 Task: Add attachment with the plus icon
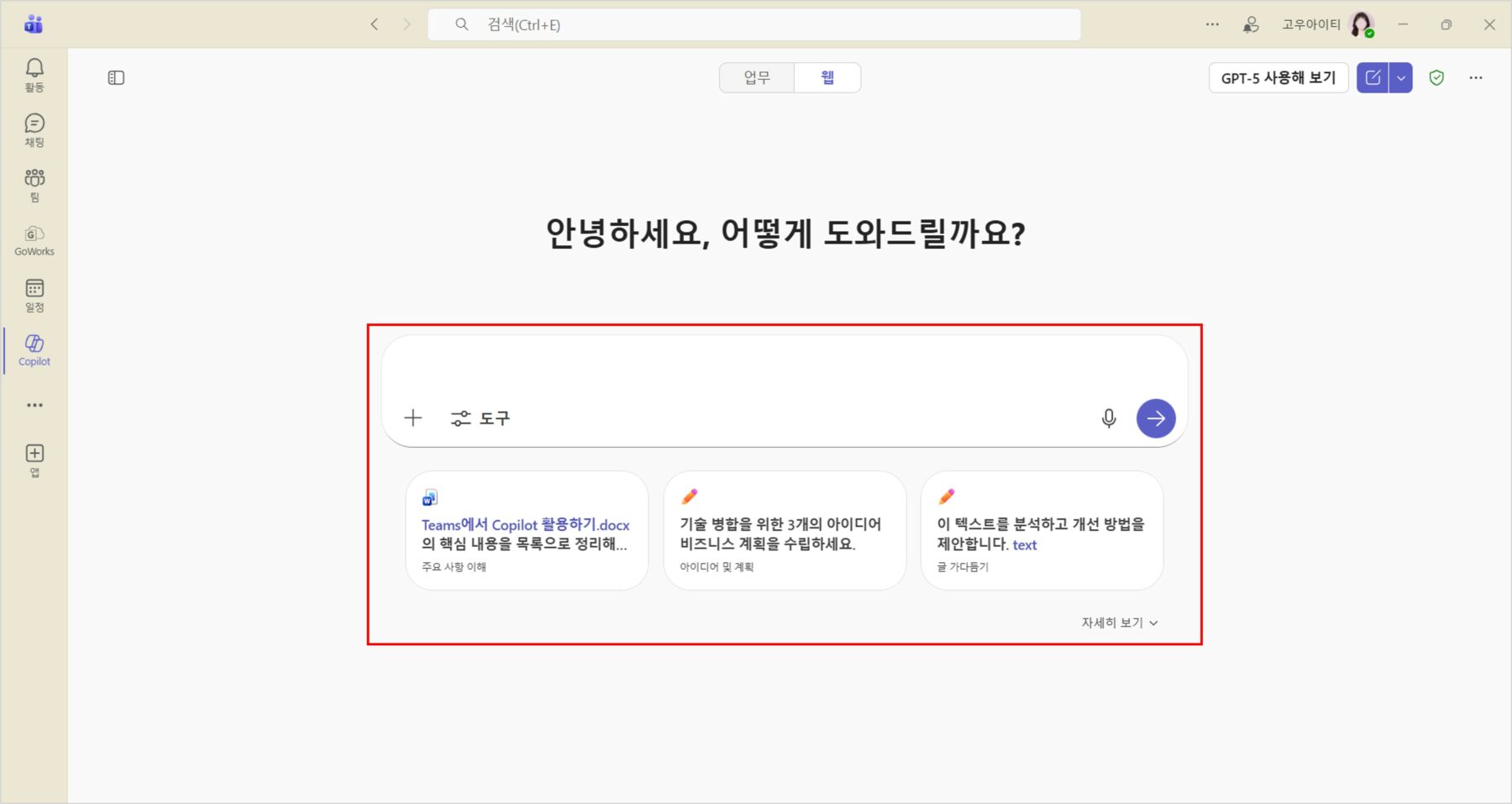(x=412, y=418)
